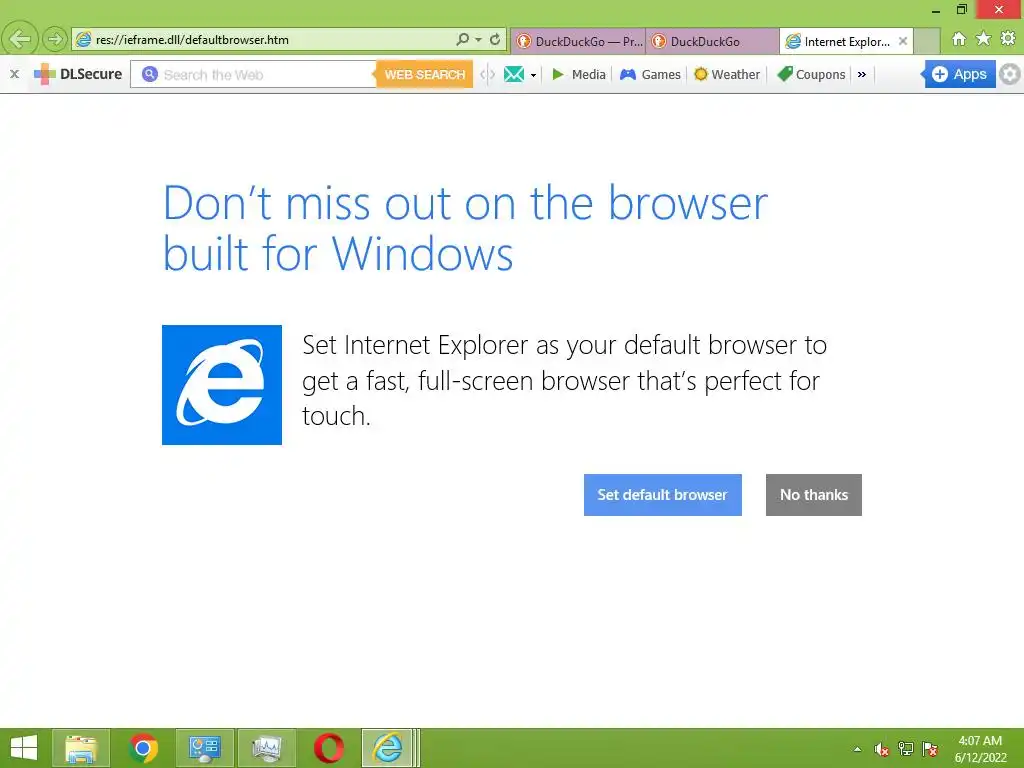The image size is (1024, 768).
Task: Open the Home page icon
Action: point(959,39)
